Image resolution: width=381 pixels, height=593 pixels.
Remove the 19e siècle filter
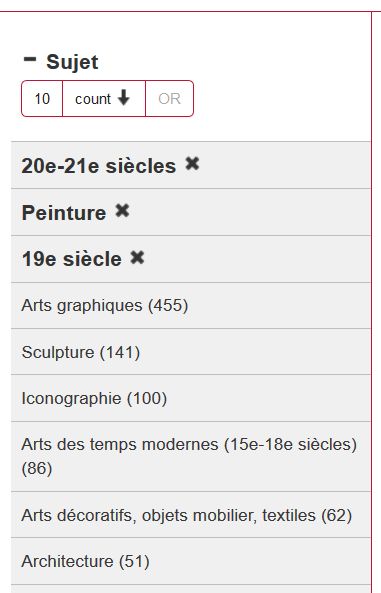coord(137,258)
